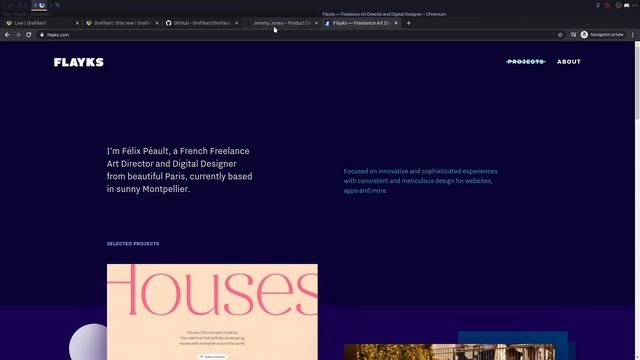Switch to the Grafikart Site.new tab
Image resolution: width=640 pixels, height=360 pixels.
122,23
